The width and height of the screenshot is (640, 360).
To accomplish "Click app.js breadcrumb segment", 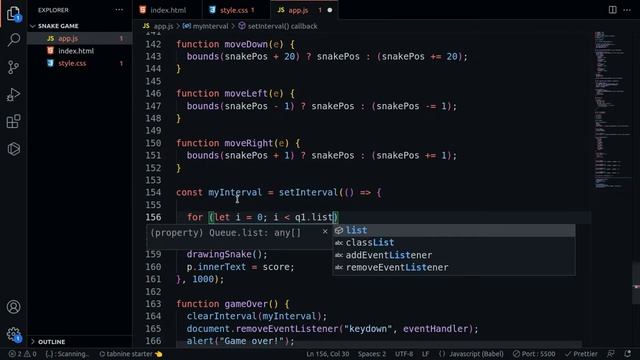I will click(163, 26).
